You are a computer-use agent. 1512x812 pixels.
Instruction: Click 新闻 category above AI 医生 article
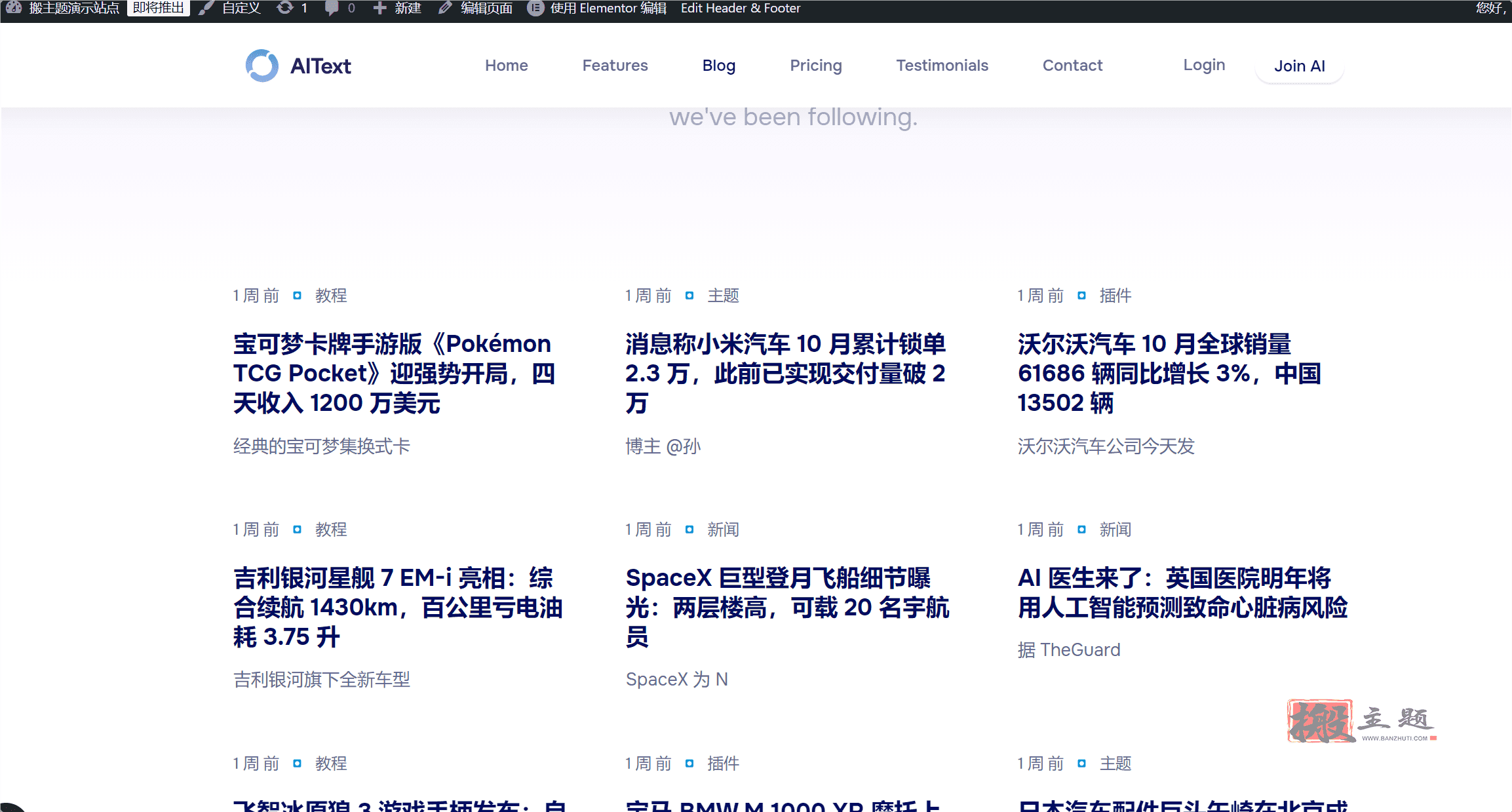click(x=1115, y=530)
